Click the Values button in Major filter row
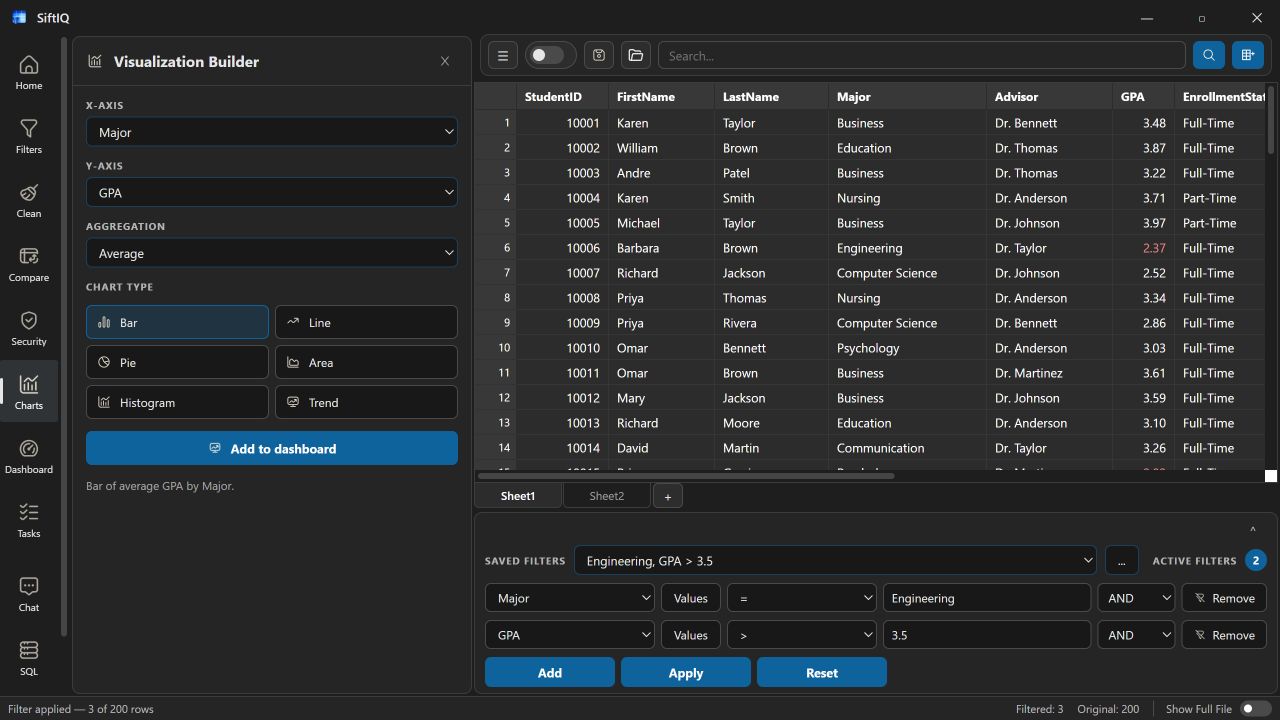This screenshot has height=720, width=1280. click(x=691, y=598)
